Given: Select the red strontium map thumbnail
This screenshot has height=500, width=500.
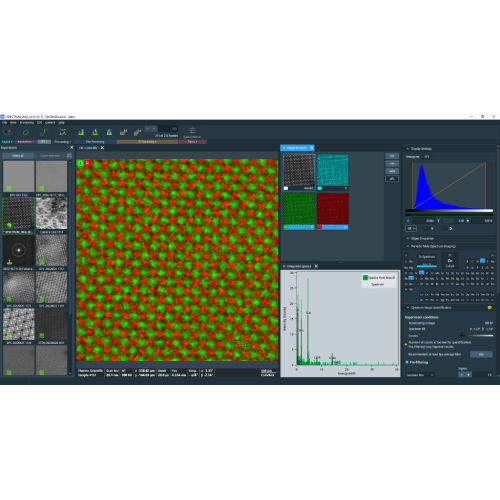Looking at the screenshot, I should (333, 209).
